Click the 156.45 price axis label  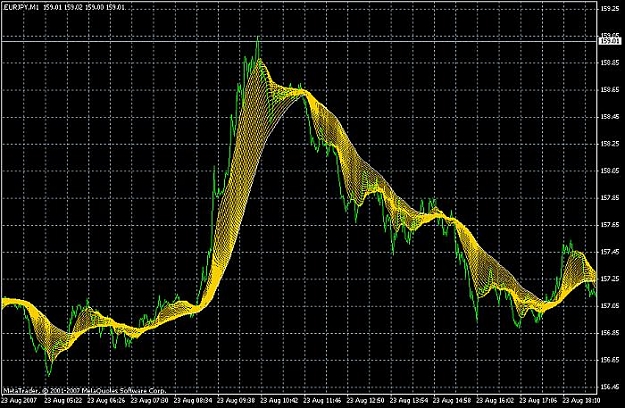610,386
